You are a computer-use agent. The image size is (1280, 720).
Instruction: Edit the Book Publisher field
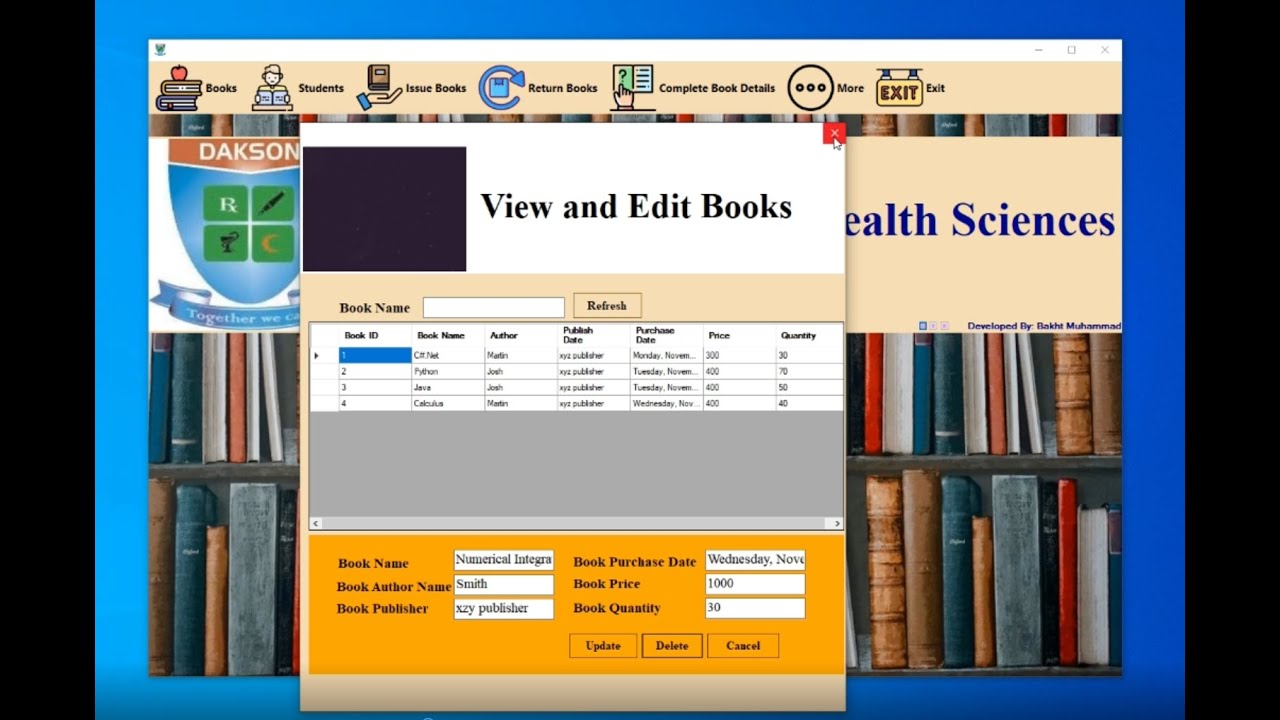503,608
